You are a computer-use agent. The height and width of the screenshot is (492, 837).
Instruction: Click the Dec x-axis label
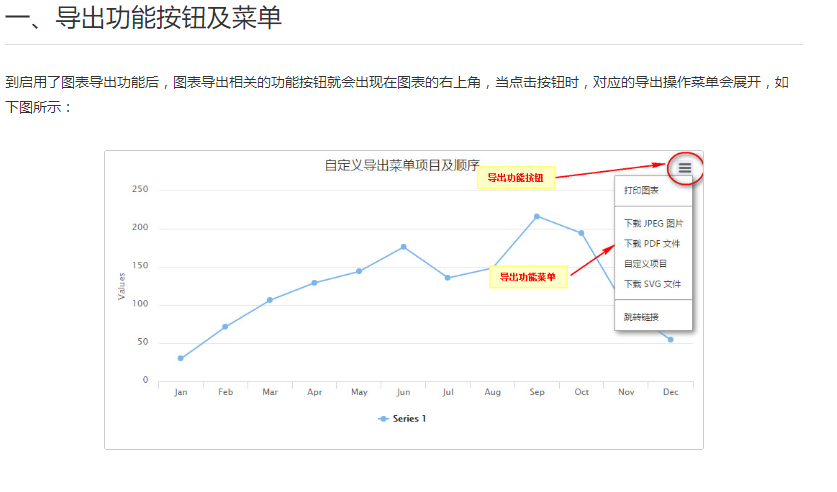(671, 392)
